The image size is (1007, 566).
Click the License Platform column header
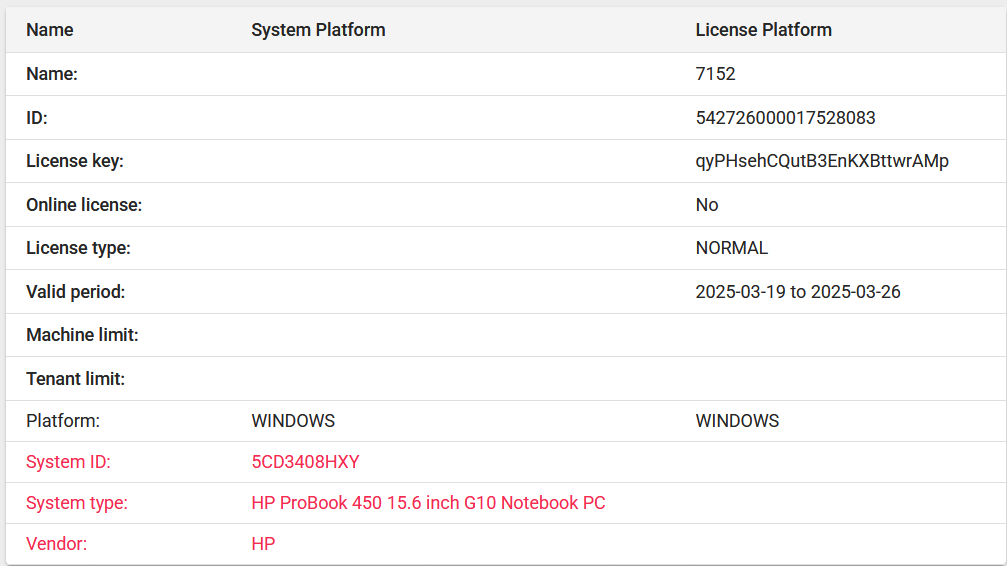tap(763, 30)
